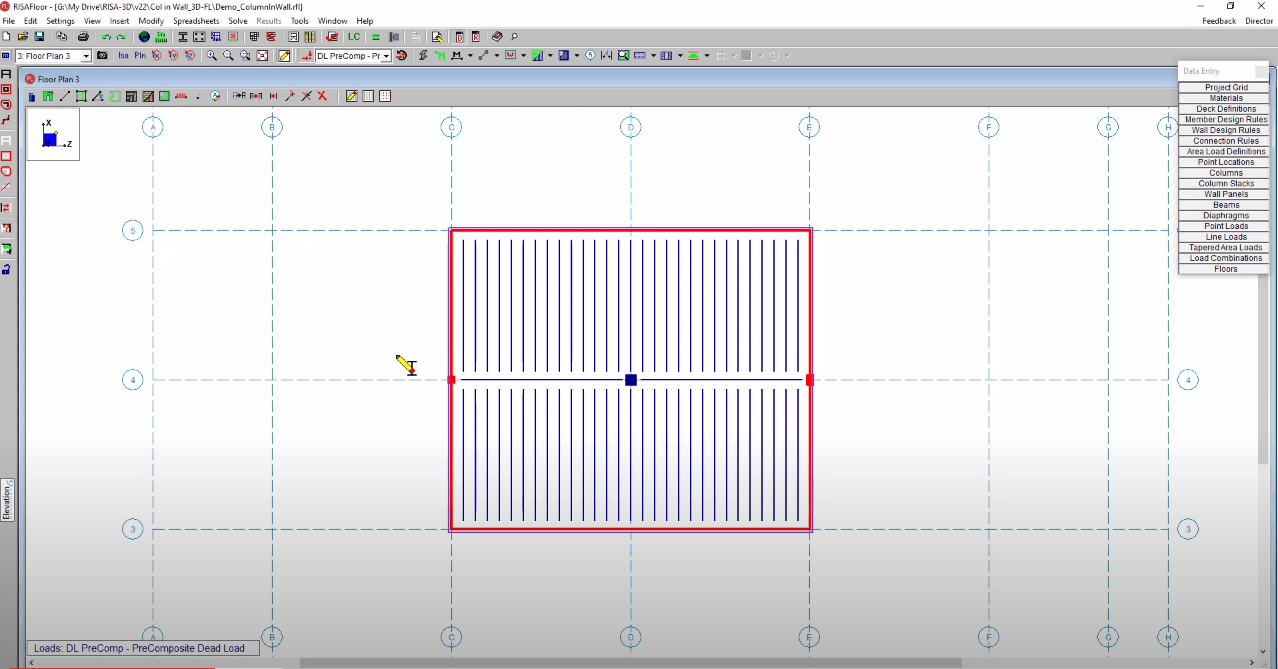This screenshot has height=669, width=1278.
Task: Open the Modify menu
Action: point(151,21)
